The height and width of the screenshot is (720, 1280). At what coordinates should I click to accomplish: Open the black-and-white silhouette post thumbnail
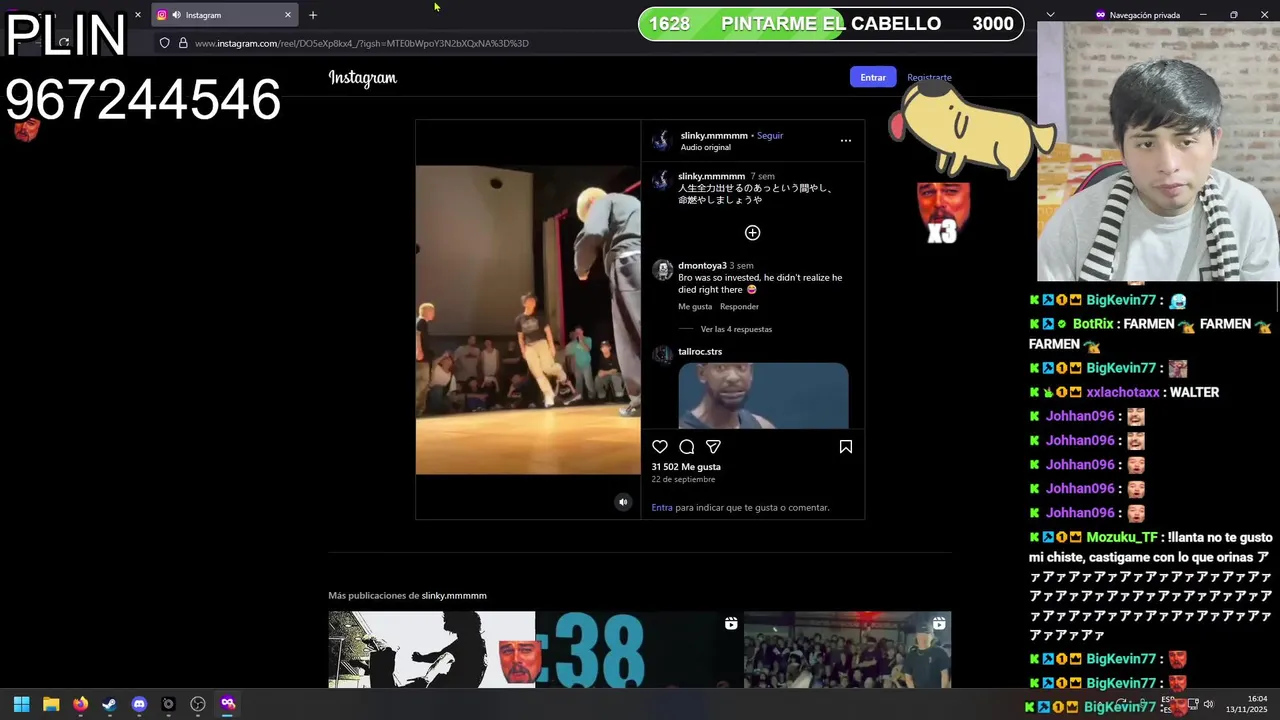pyautogui.click(x=432, y=650)
